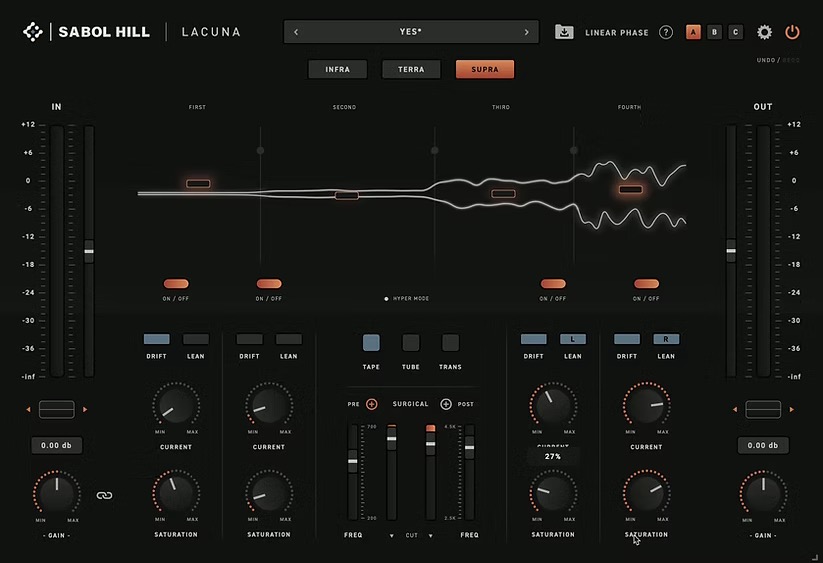The height and width of the screenshot is (563, 823).
Task: Toggle the third band ON / OFF switch
Action: coord(553,284)
